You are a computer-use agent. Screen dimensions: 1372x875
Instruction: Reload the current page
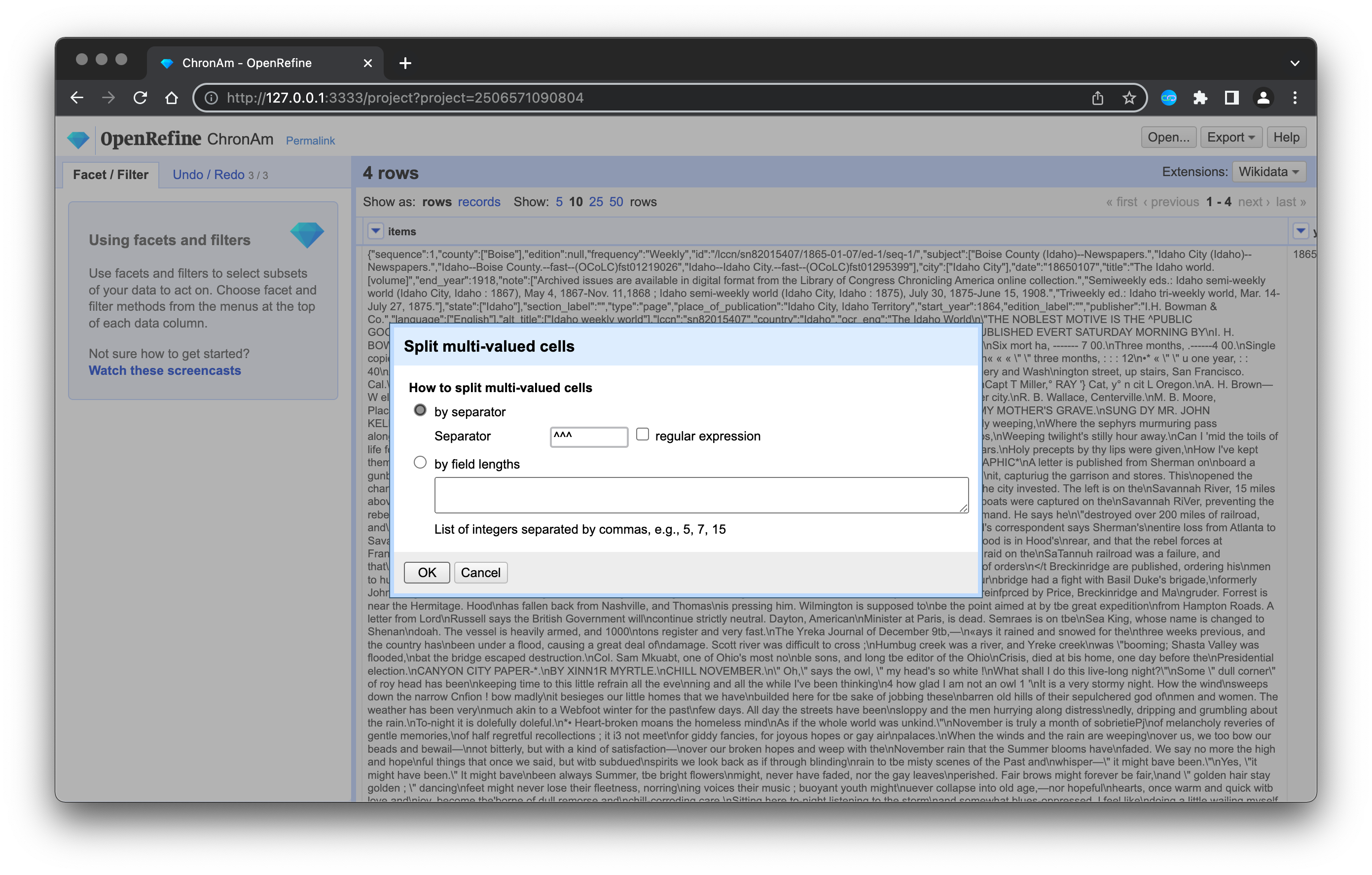[x=141, y=97]
